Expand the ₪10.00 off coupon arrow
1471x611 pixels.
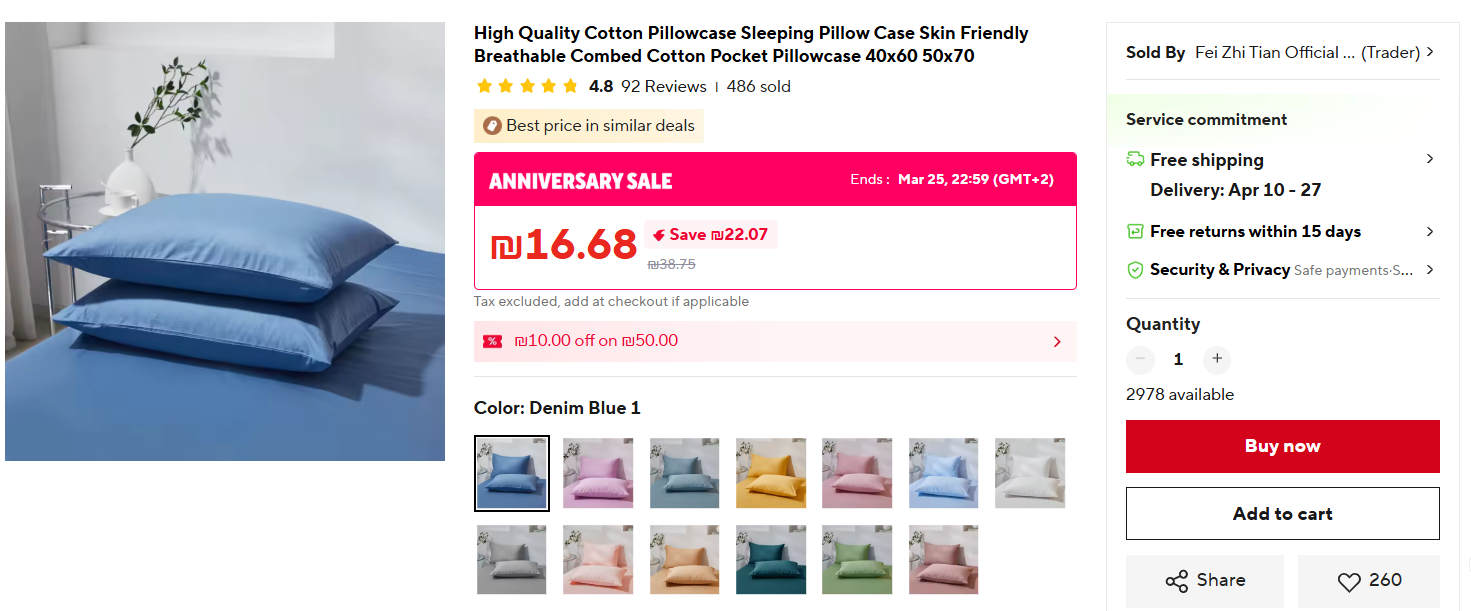point(1057,342)
